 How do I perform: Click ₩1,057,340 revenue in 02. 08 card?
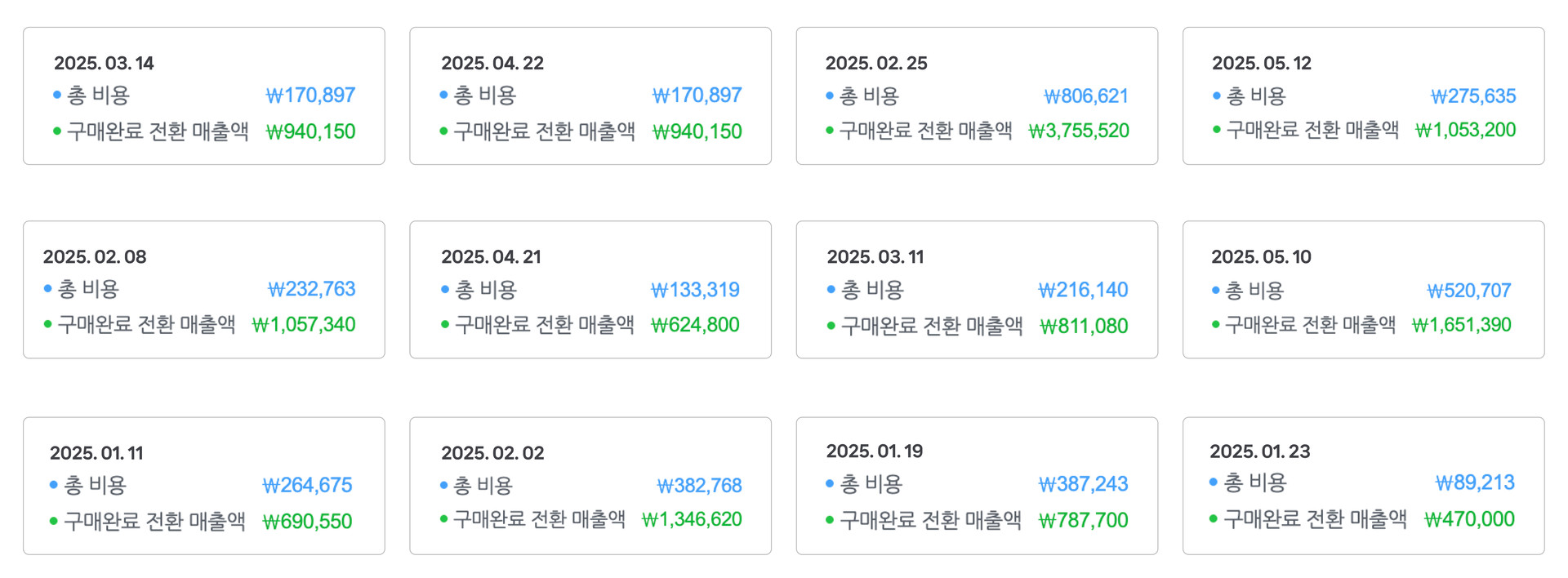pyautogui.click(x=304, y=324)
